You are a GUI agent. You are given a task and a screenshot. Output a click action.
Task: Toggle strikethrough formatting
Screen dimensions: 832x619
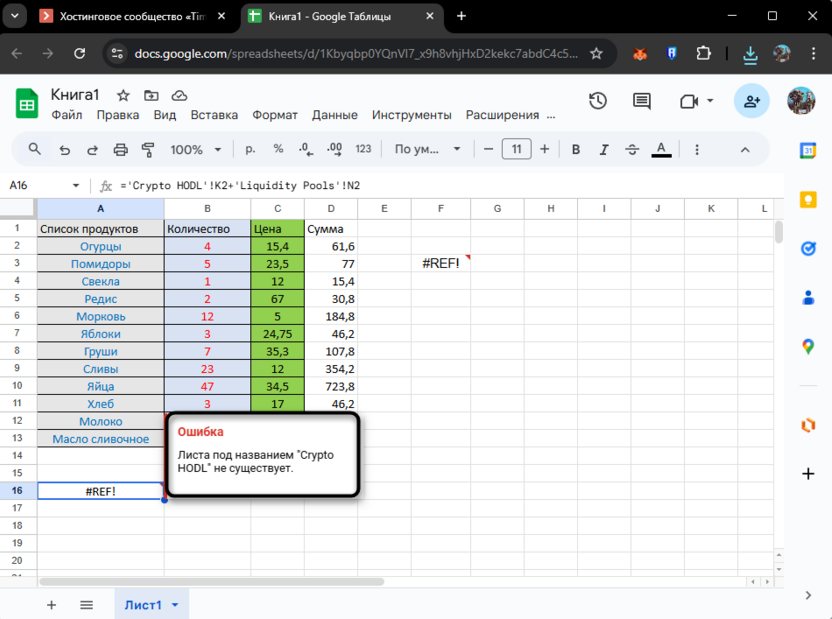click(x=632, y=150)
